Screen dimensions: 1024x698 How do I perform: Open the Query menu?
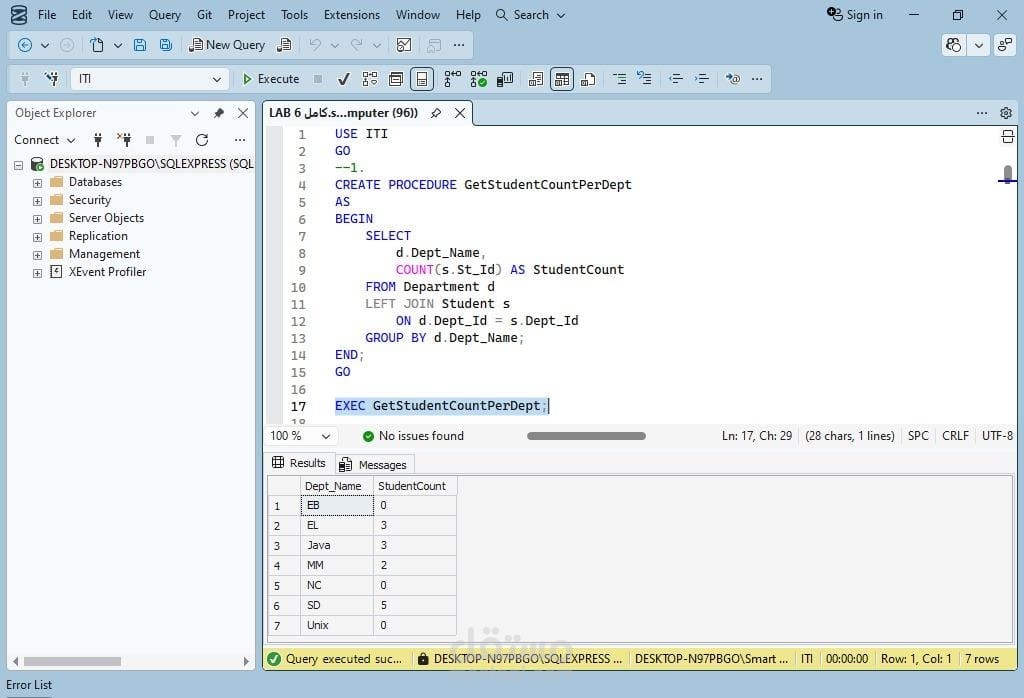click(x=165, y=14)
